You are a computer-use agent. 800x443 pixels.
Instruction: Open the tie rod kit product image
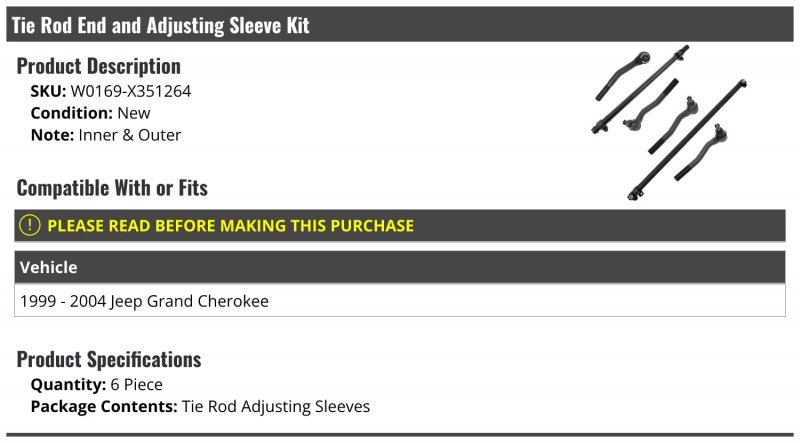(x=669, y=122)
